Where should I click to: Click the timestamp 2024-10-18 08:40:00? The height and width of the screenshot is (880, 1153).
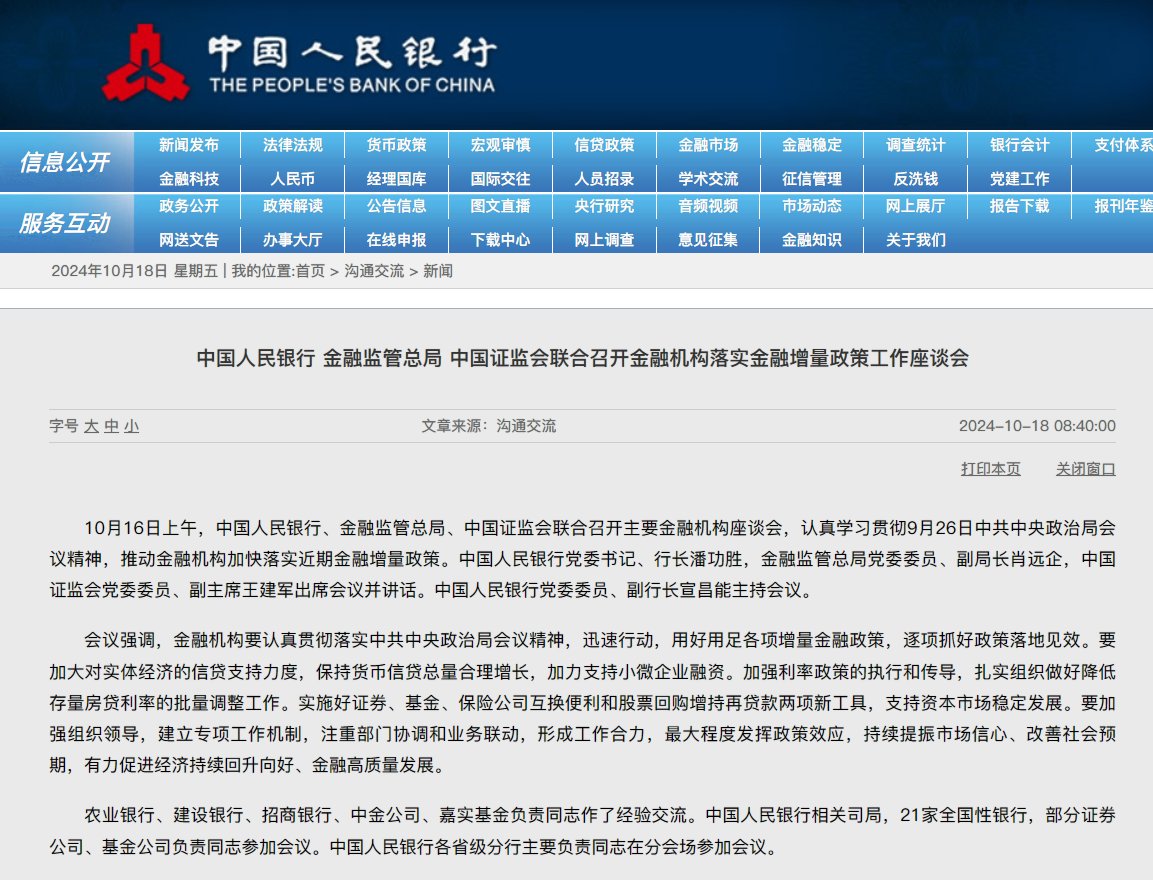1037,426
